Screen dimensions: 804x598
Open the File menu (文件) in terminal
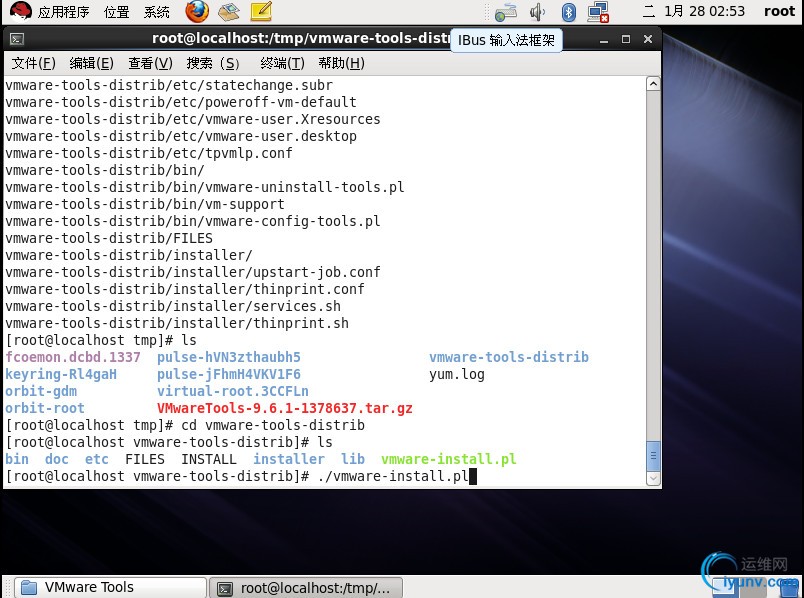(x=33, y=63)
